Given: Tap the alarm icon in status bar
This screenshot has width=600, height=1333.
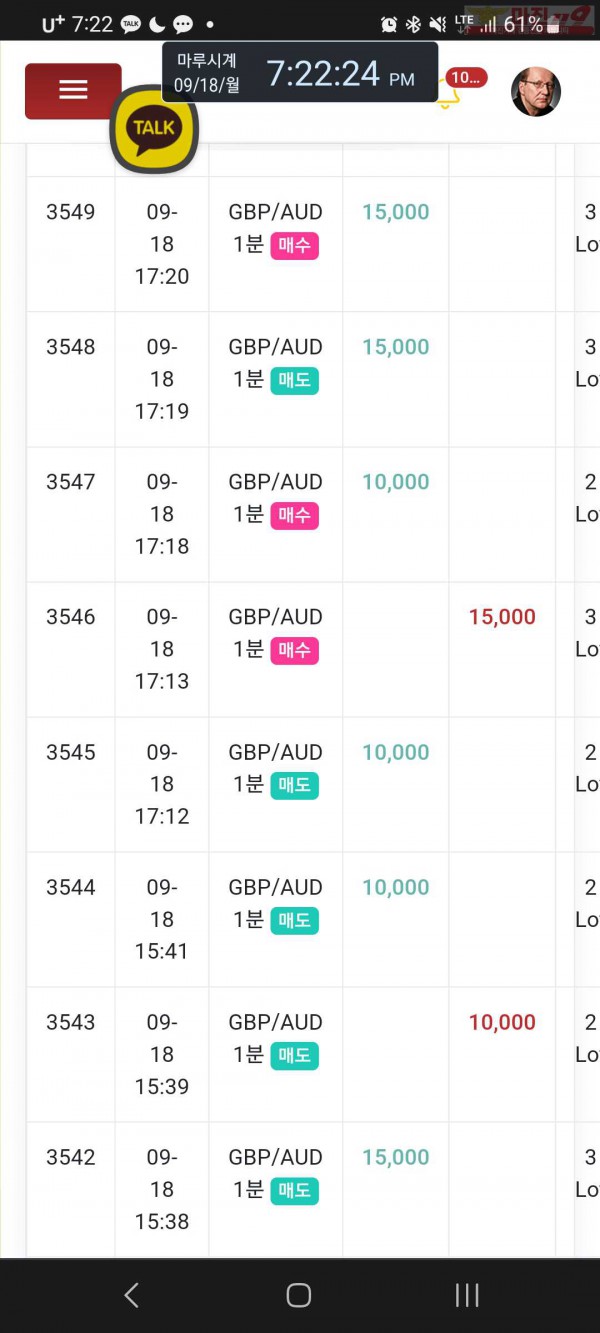Looking at the screenshot, I should pos(389,24).
